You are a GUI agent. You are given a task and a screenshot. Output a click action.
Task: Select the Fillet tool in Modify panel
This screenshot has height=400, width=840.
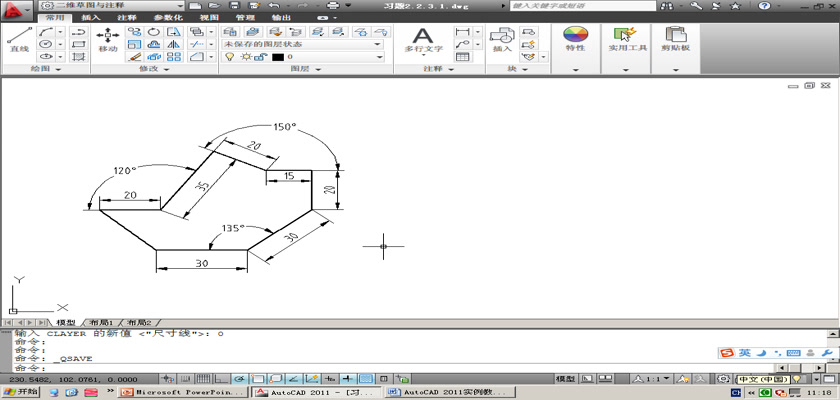tap(197, 56)
